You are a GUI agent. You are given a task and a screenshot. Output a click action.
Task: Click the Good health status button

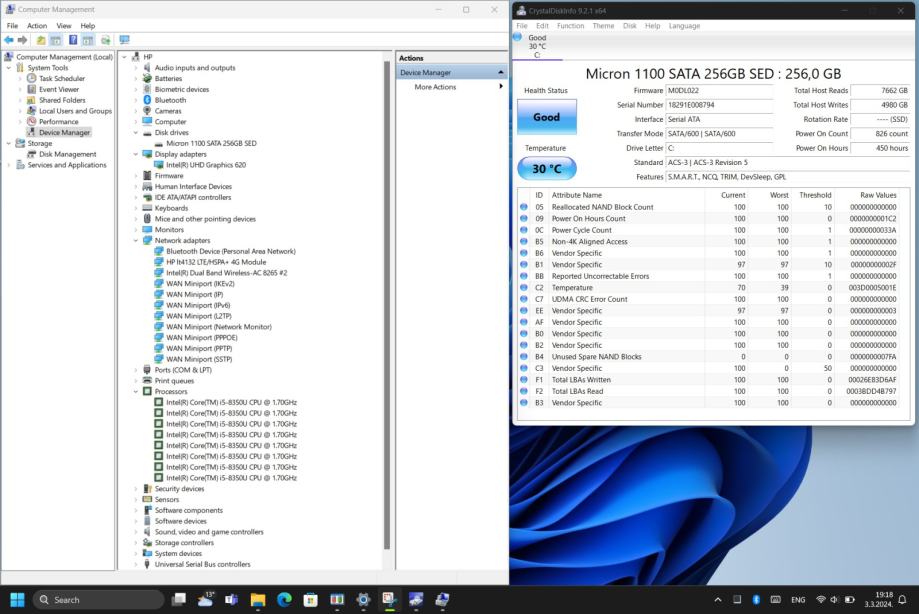point(546,117)
